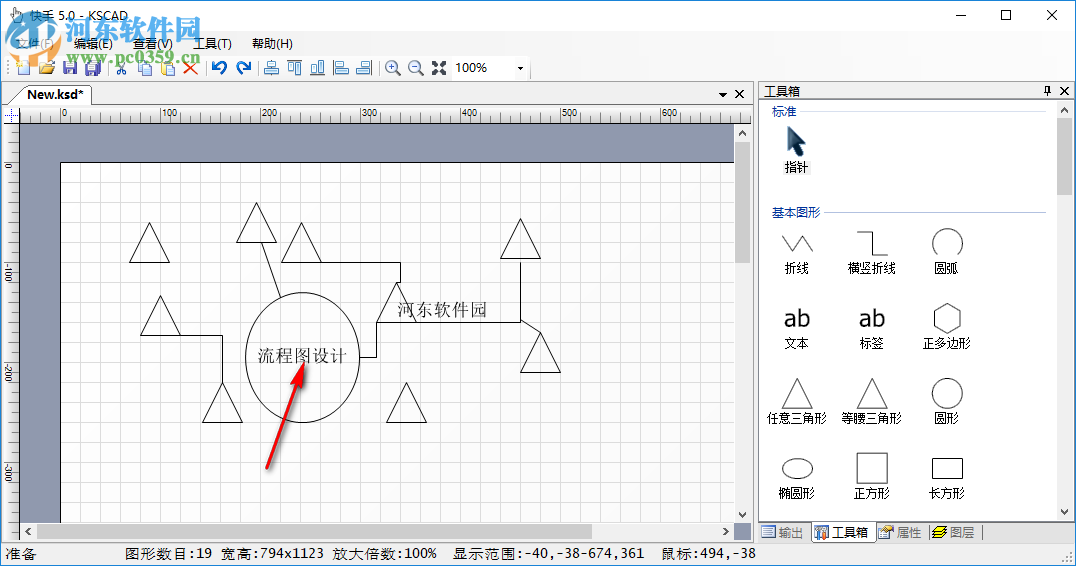Zoom out with the magnifier minus icon
Viewport: 1076px width, 566px height.
416,67
